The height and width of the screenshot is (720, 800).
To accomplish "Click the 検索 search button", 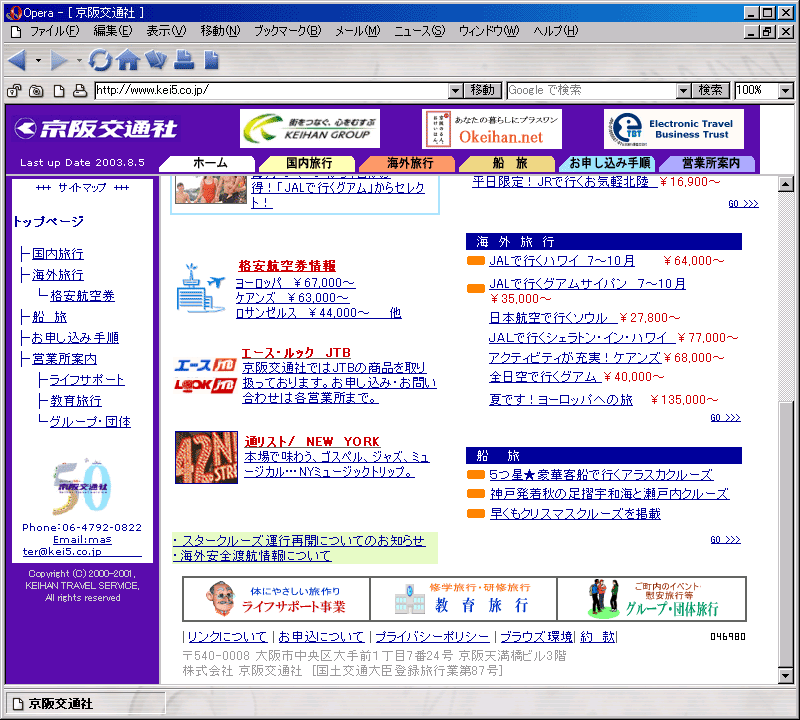I will [711, 91].
